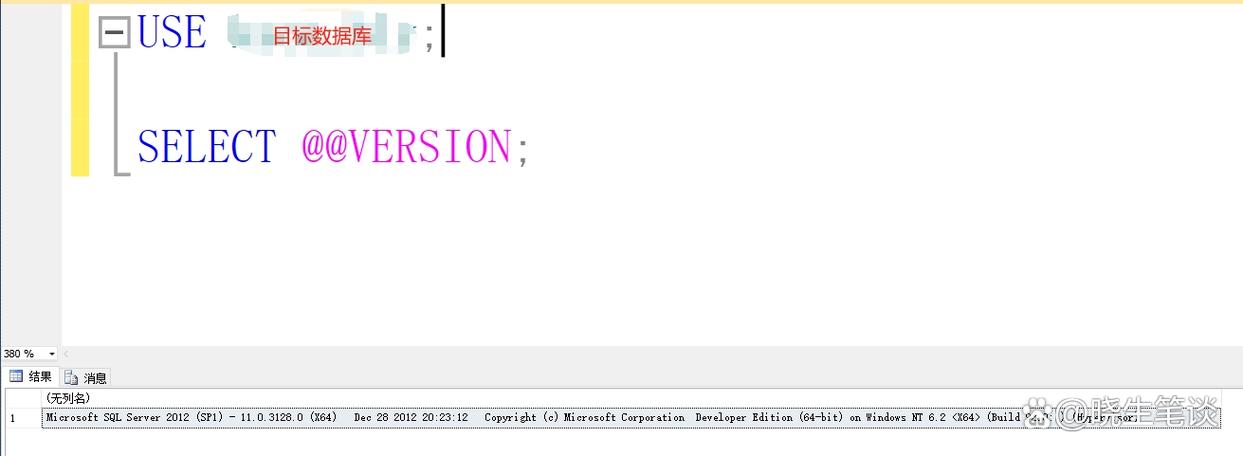Click inside the 380 % zoom field
1243x456 pixels.
tap(20, 354)
